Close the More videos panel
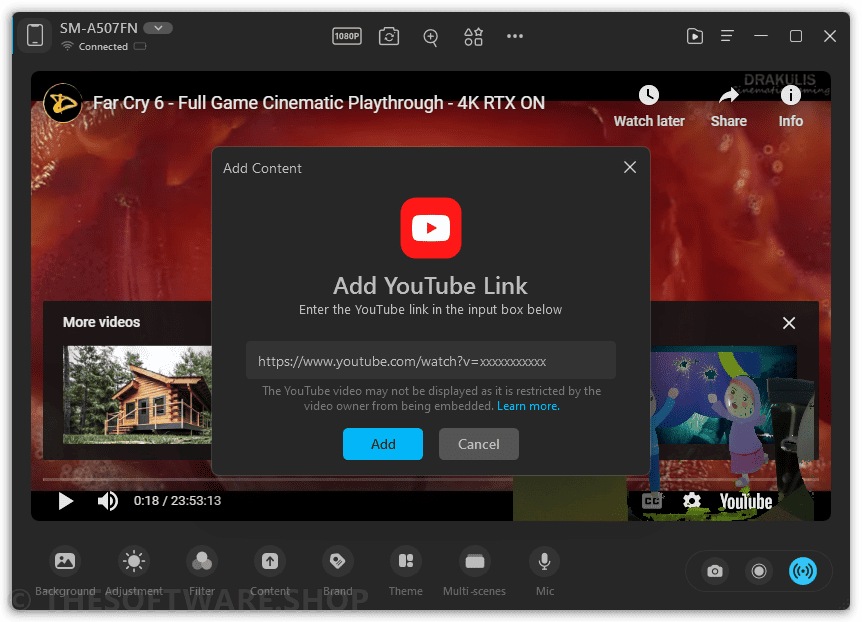Image resolution: width=862 pixels, height=622 pixels. point(789,323)
